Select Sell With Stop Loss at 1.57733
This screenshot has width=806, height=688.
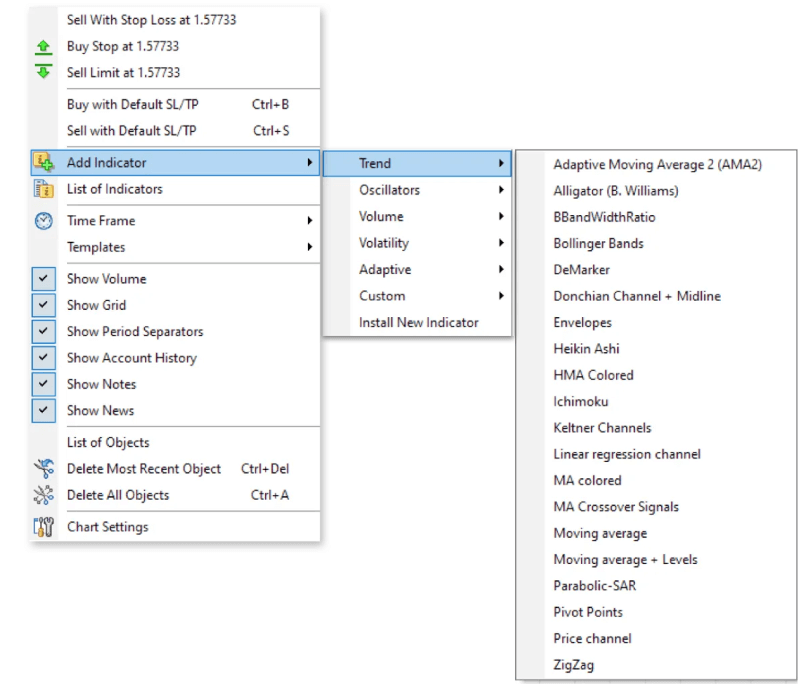151,20
